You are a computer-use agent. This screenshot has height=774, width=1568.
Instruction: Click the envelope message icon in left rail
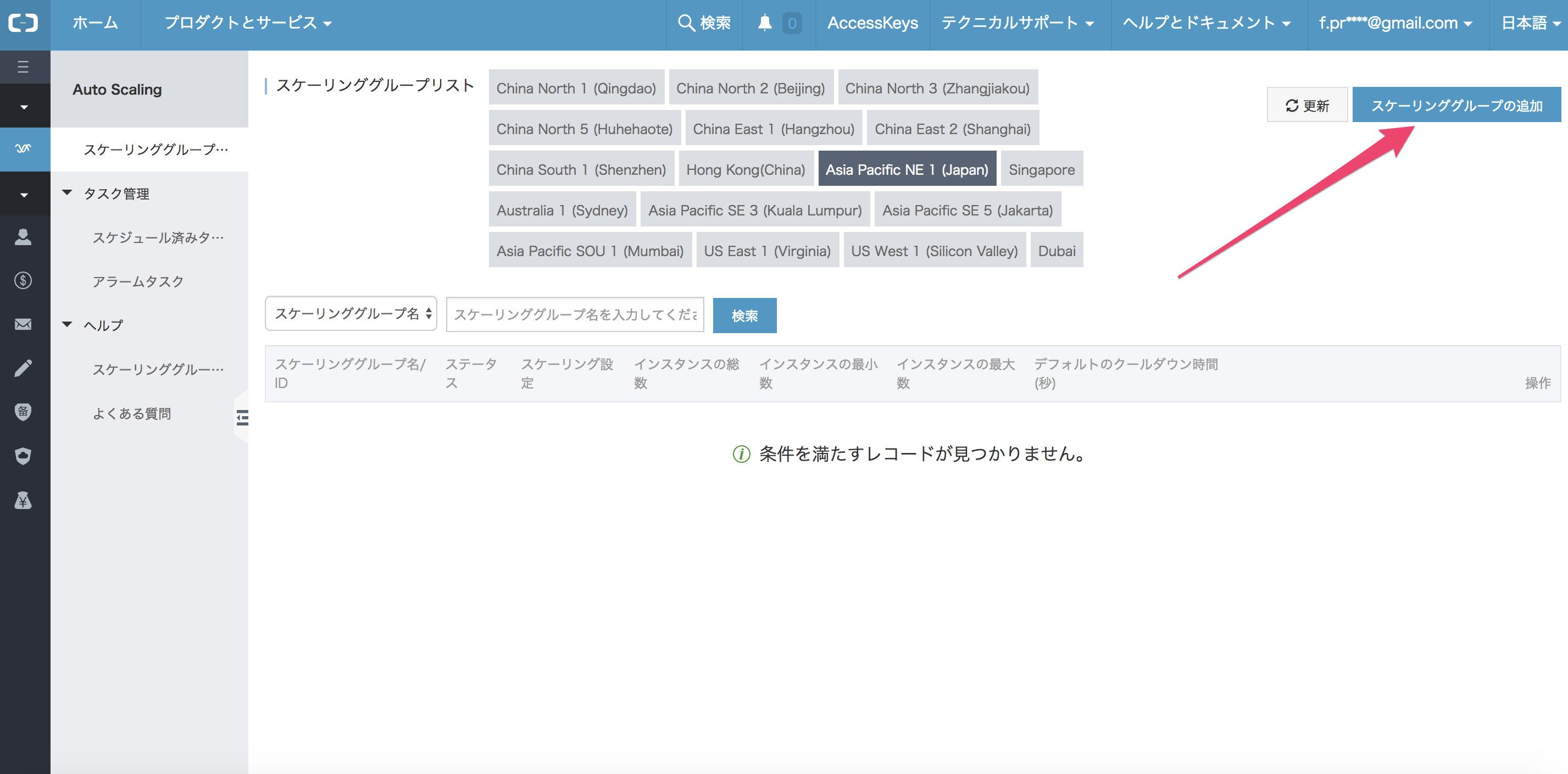coord(23,324)
